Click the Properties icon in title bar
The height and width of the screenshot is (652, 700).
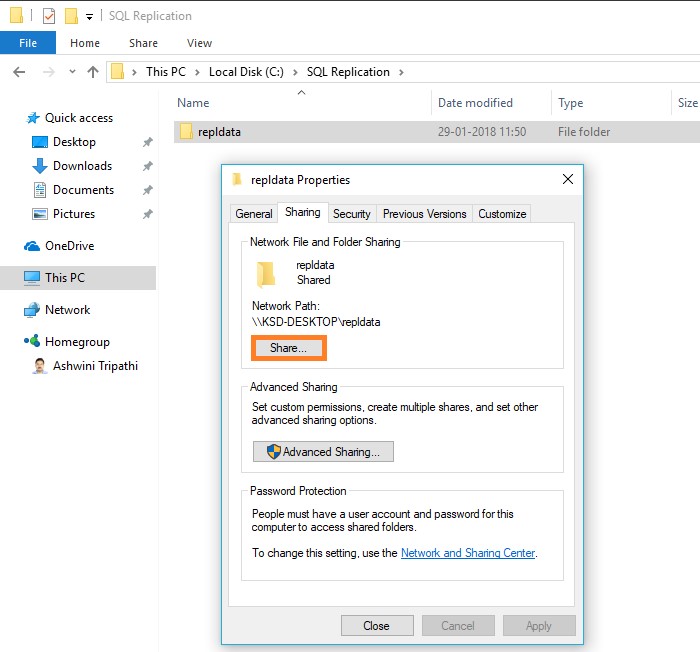point(48,16)
